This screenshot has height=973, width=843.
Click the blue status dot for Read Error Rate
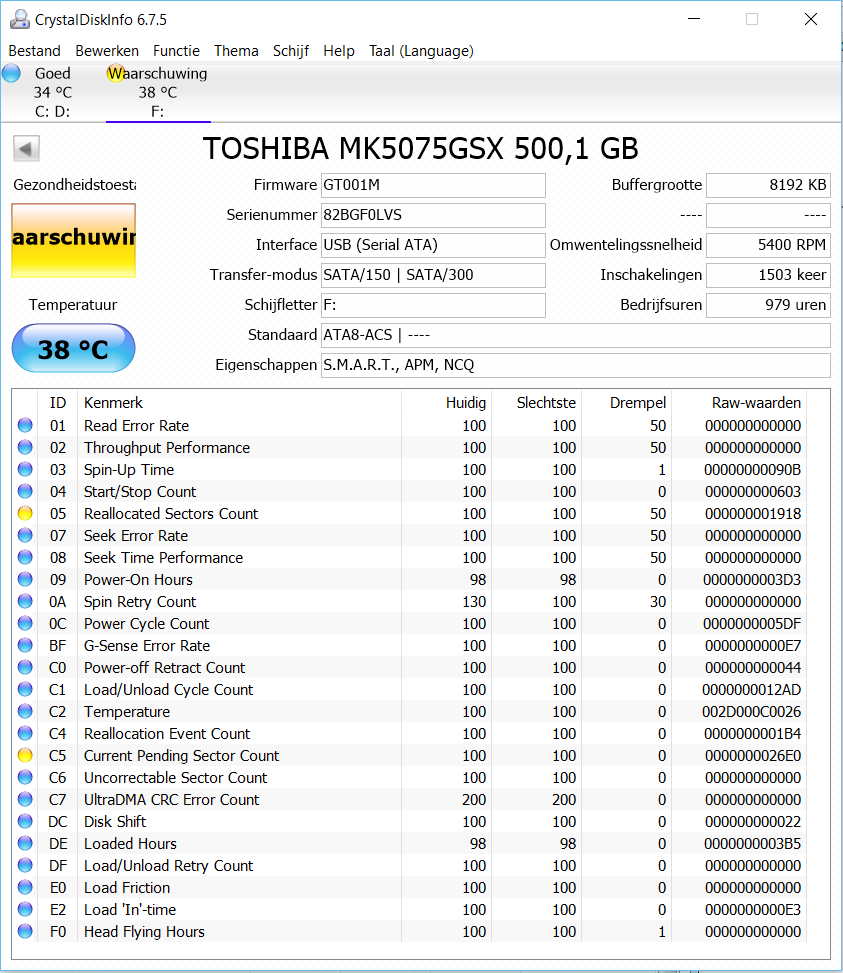point(25,426)
